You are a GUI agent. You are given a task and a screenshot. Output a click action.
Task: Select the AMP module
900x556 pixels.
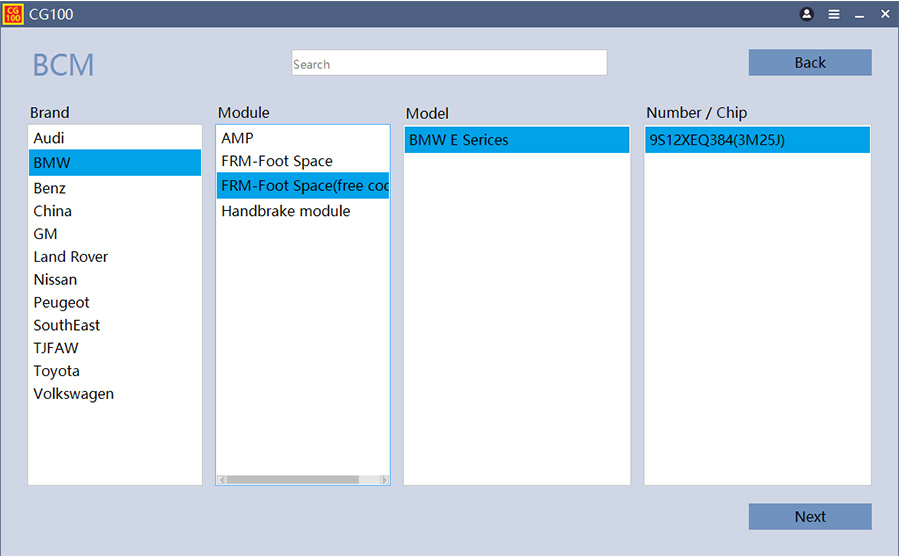pyautogui.click(x=238, y=138)
